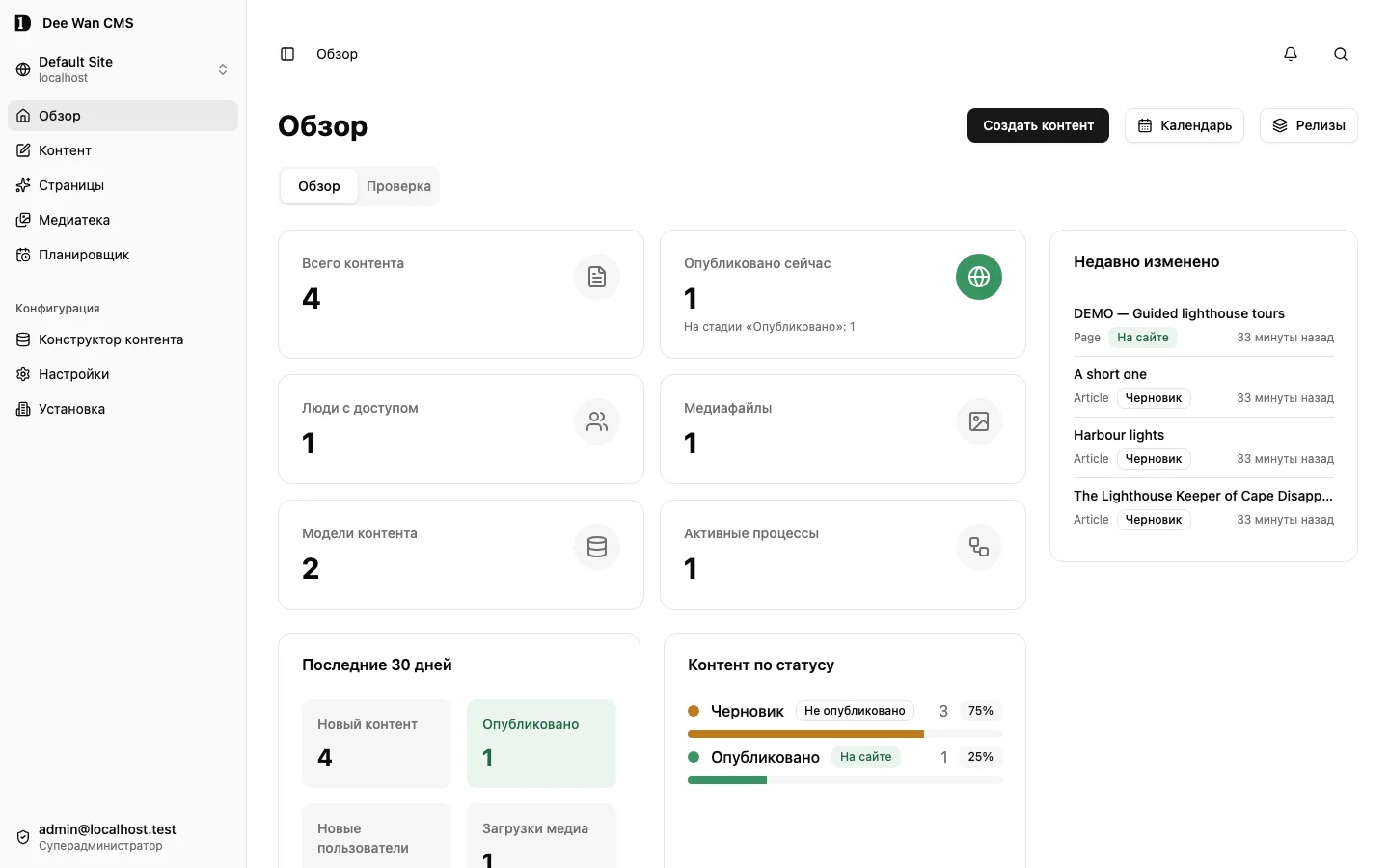This screenshot has width=1389, height=868.
Task: Go to Страницы in the sidebar
Action: tap(123, 185)
